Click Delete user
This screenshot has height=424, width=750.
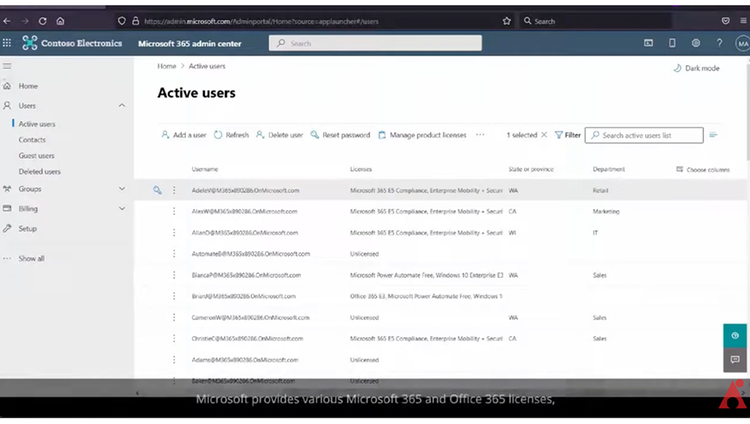click(279, 135)
